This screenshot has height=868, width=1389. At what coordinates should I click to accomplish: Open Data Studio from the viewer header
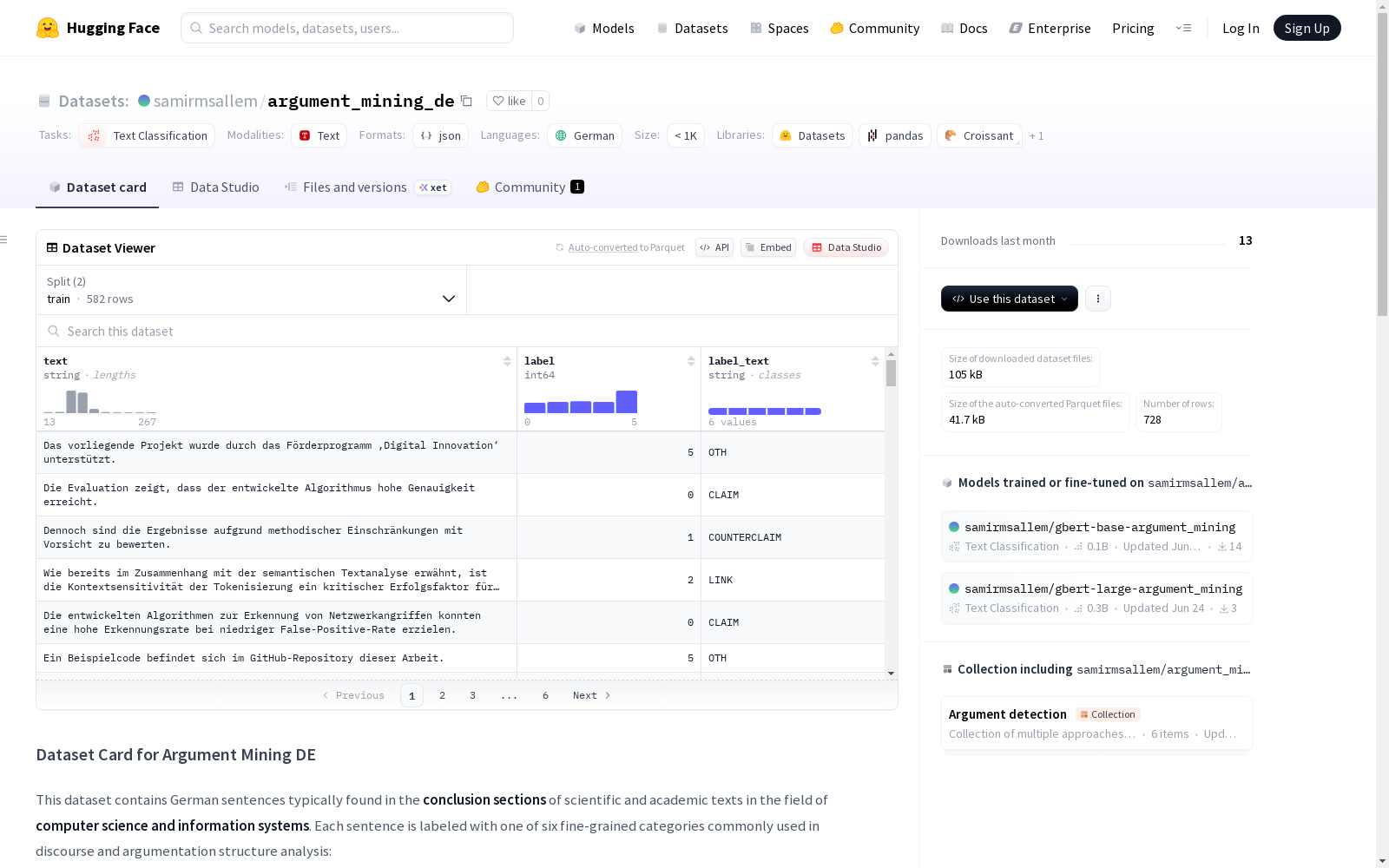coord(846,247)
